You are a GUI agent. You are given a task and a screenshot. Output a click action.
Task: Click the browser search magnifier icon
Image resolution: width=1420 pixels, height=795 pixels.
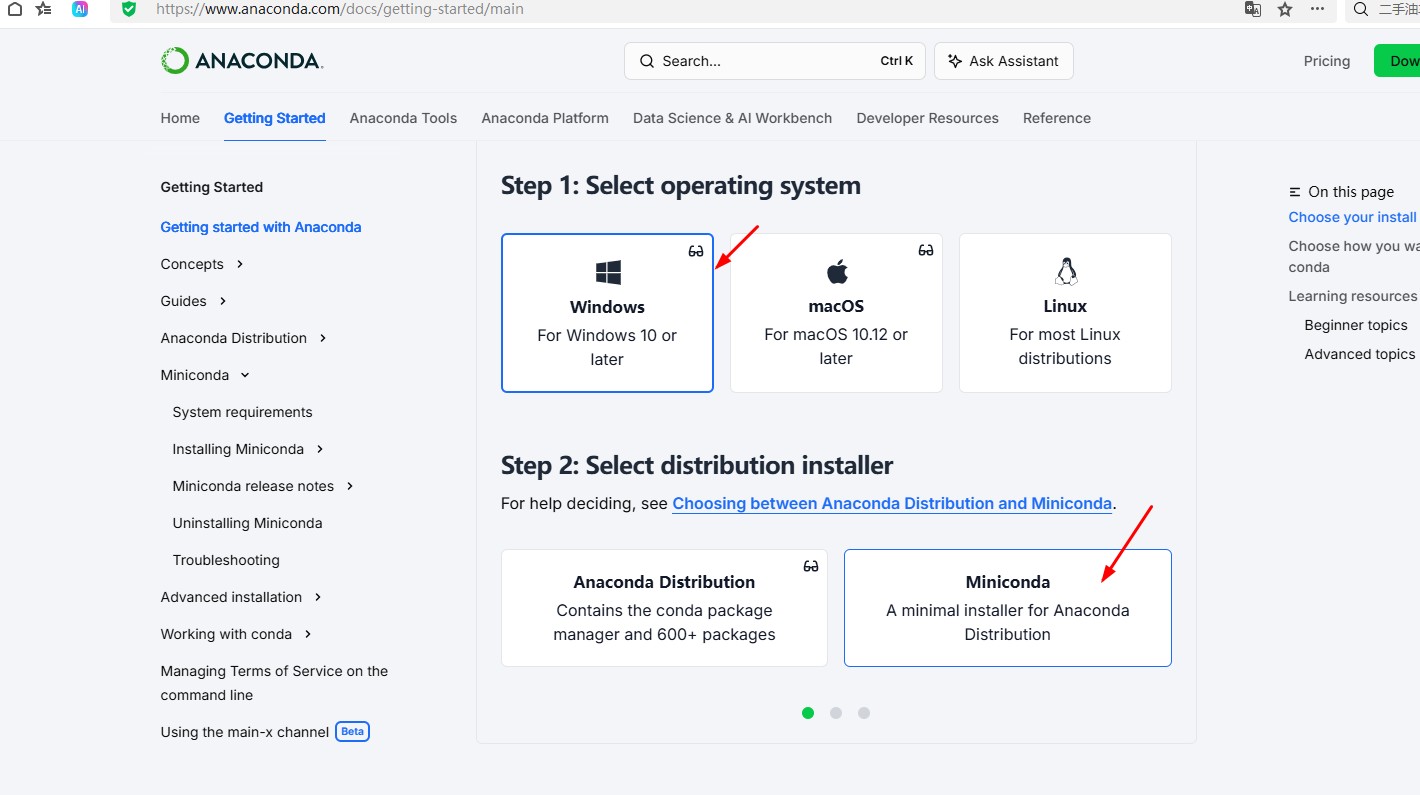pyautogui.click(x=1360, y=9)
